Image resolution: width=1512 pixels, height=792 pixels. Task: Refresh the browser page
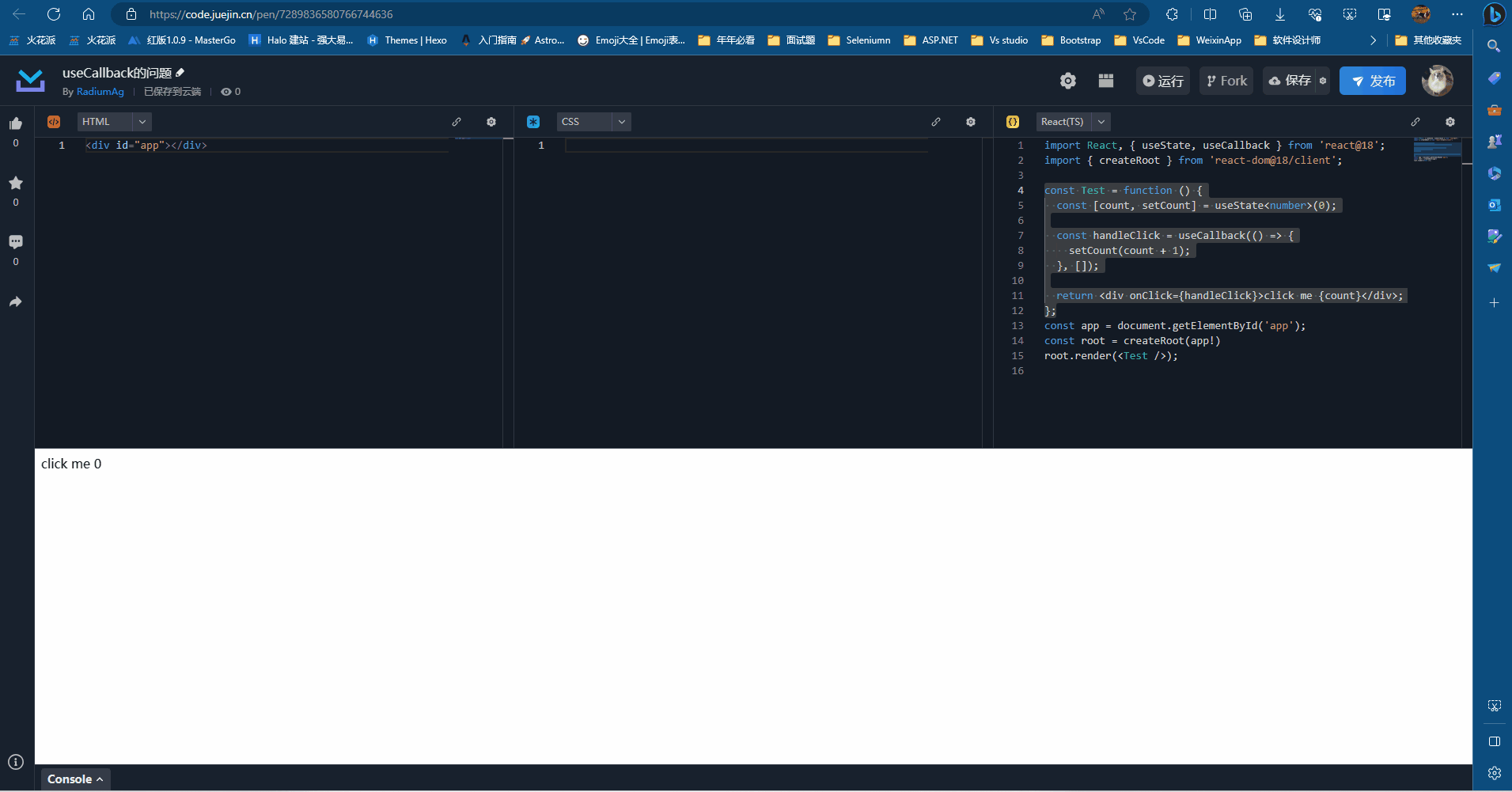(54, 14)
